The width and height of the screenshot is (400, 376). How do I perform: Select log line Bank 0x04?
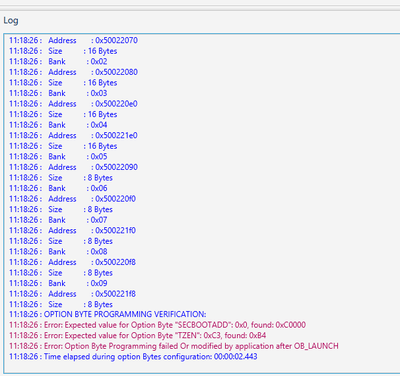(58, 125)
